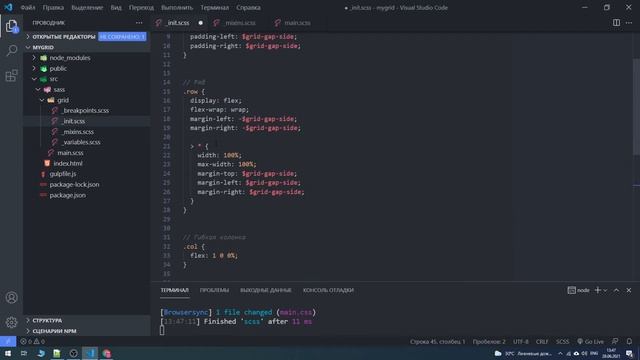
Task: Open the Explorer view in activity bar
Action: [x=11, y=27]
